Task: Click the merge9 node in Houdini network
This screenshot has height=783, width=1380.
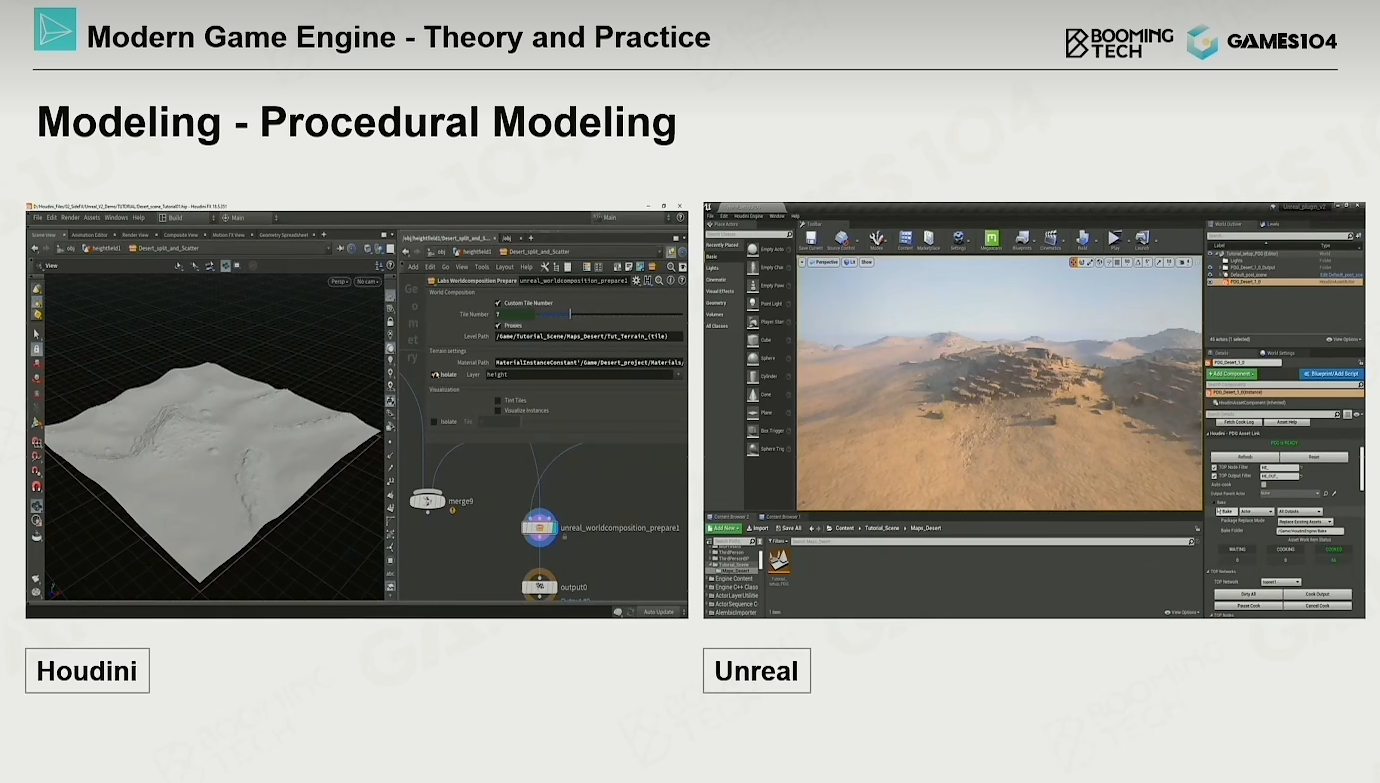Action: 427,500
